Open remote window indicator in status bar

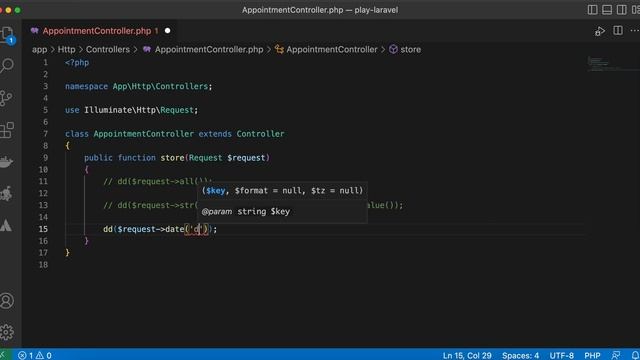[x=4, y=355]
